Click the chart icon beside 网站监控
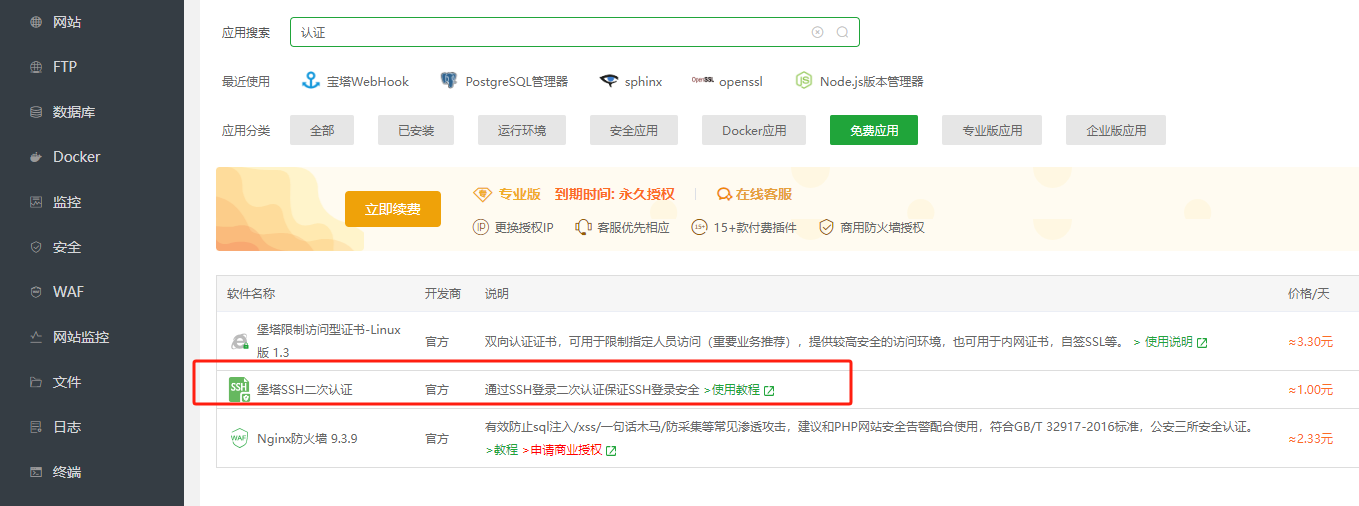This screenshot has width=1359, height=506. (x=36, y=337)
